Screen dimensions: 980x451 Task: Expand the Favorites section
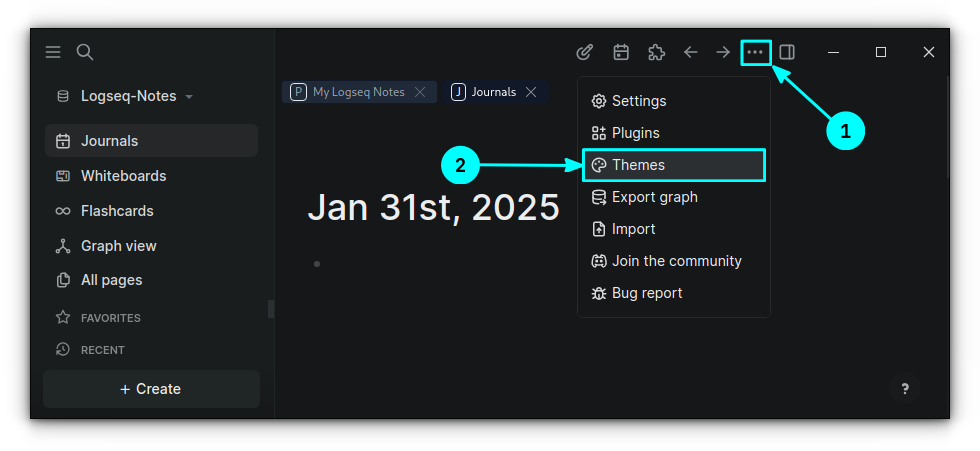(x=110, y=318)
